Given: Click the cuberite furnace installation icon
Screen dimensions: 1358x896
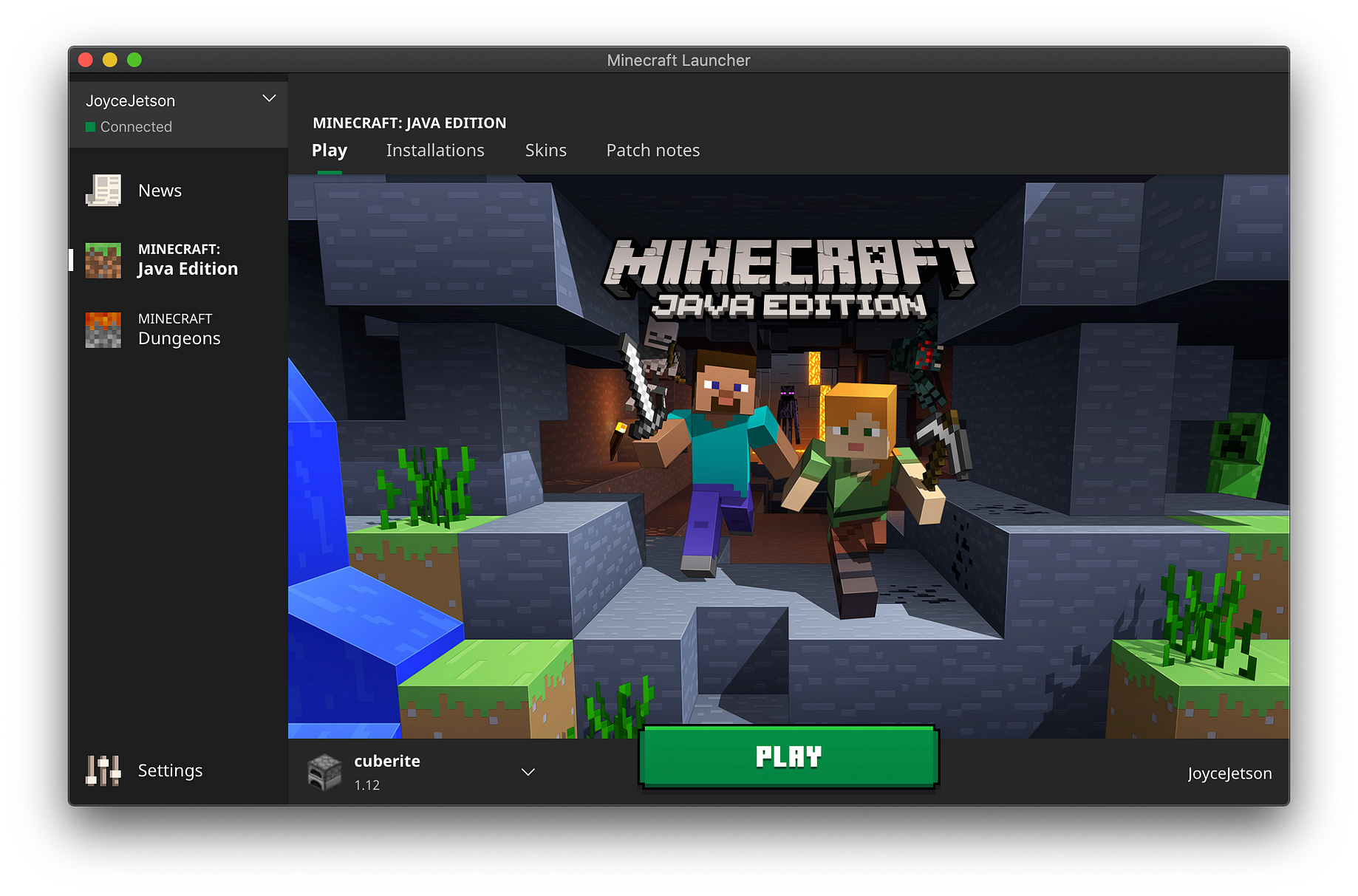Looking at the screenshot, I should pyautogui.click(x=324, y=772).
